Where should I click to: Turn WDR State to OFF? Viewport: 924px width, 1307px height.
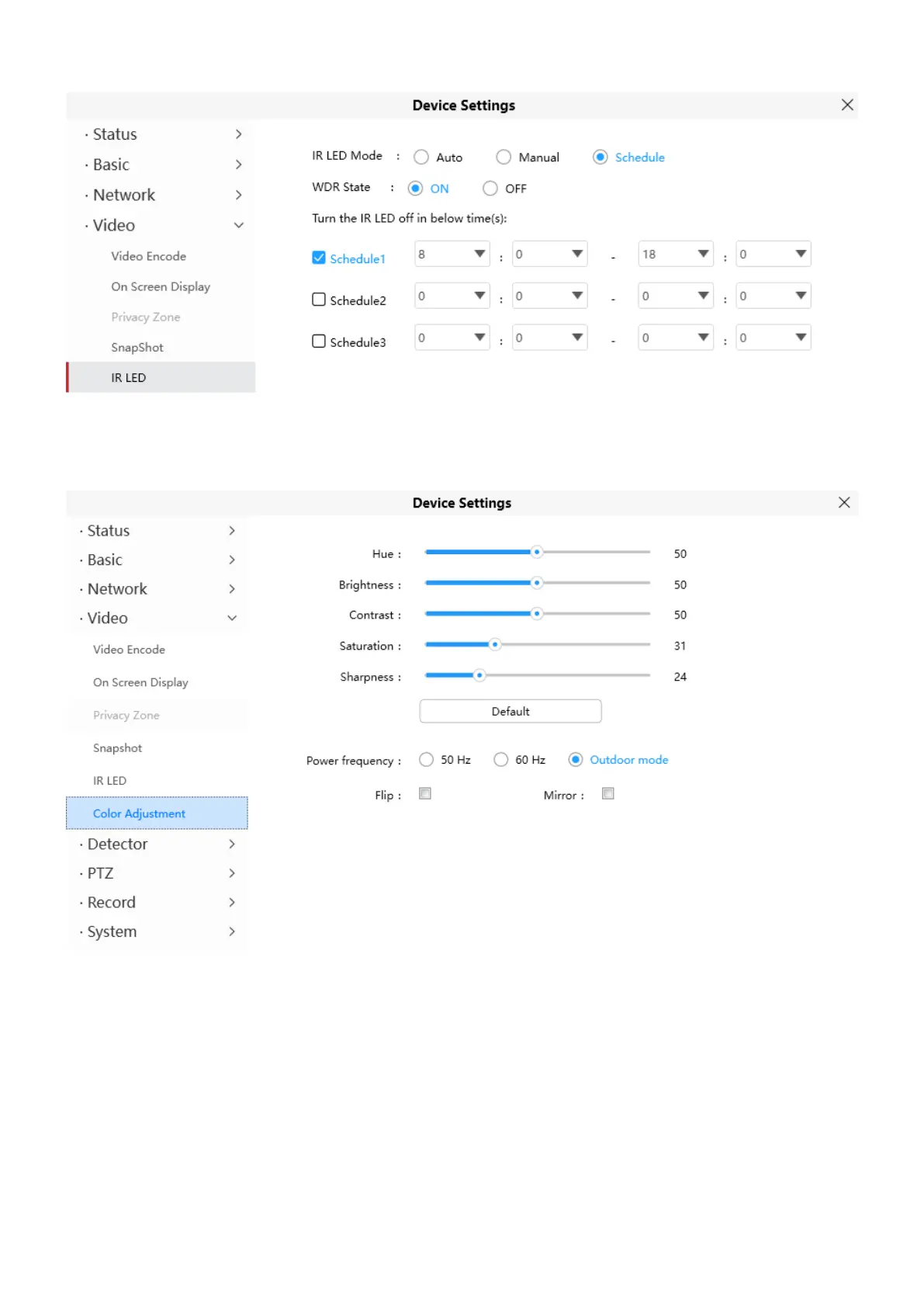tap(490, 189)
